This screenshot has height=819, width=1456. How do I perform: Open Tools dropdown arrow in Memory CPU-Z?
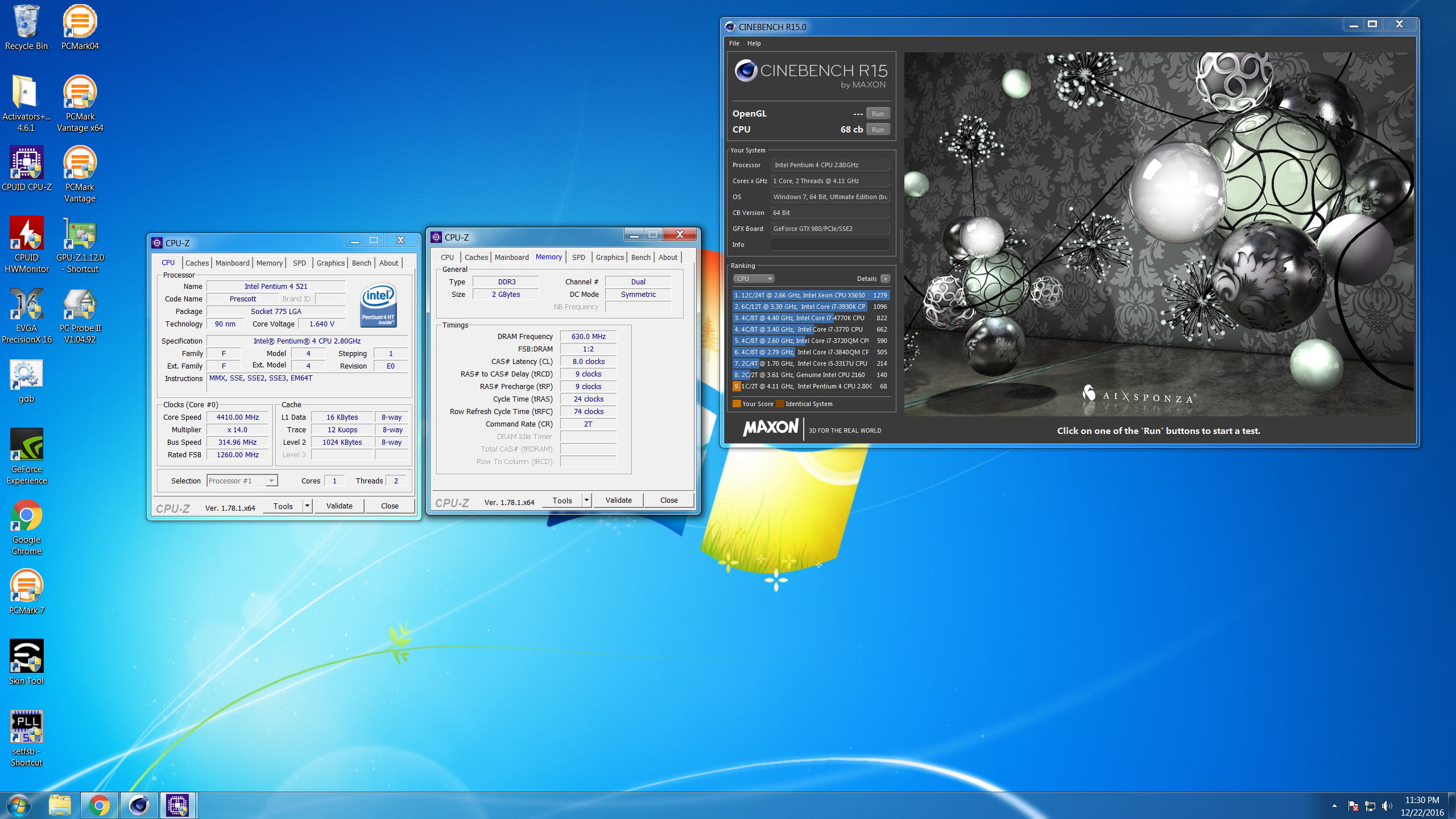586,500
